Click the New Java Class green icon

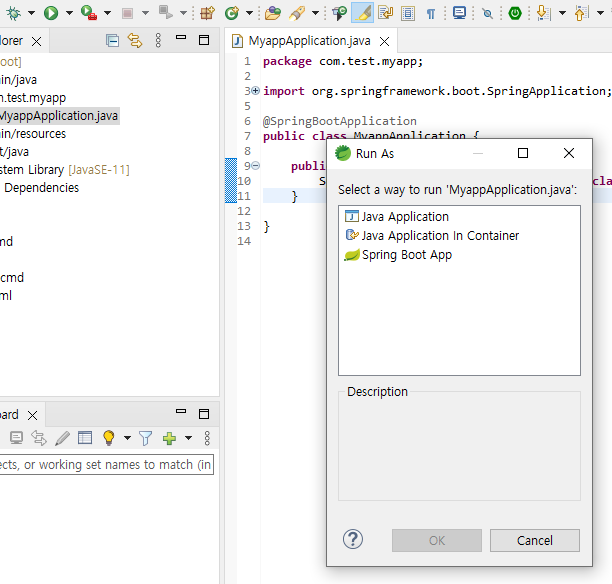[232, 13]
